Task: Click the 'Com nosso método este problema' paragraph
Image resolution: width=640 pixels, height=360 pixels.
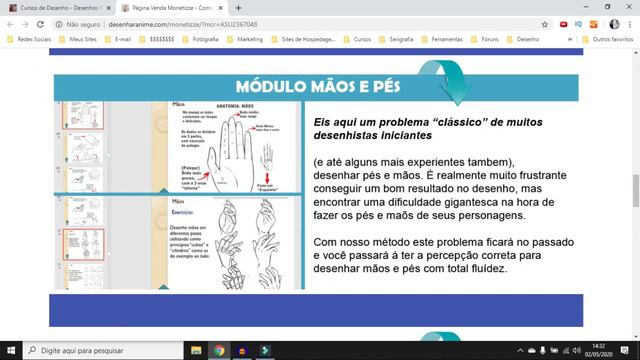Action: [444, 255]
